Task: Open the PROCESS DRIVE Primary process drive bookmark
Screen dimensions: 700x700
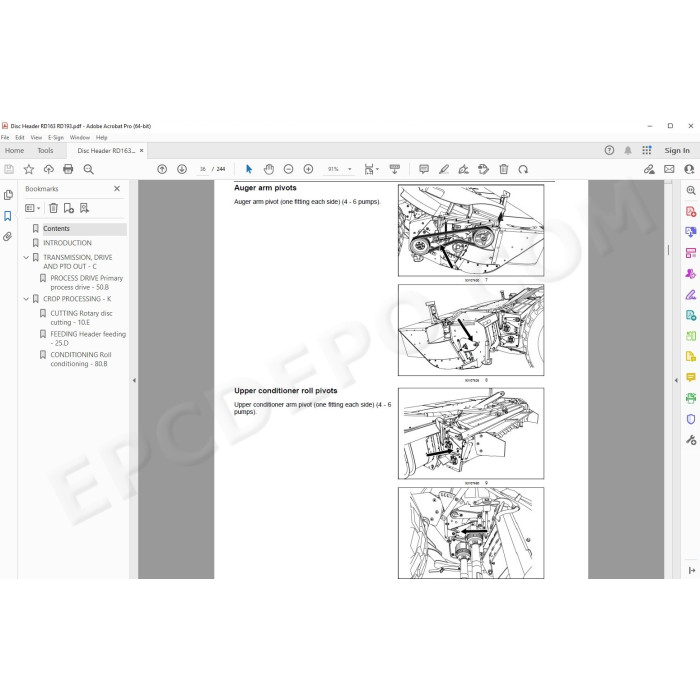Action: [86, 283]
